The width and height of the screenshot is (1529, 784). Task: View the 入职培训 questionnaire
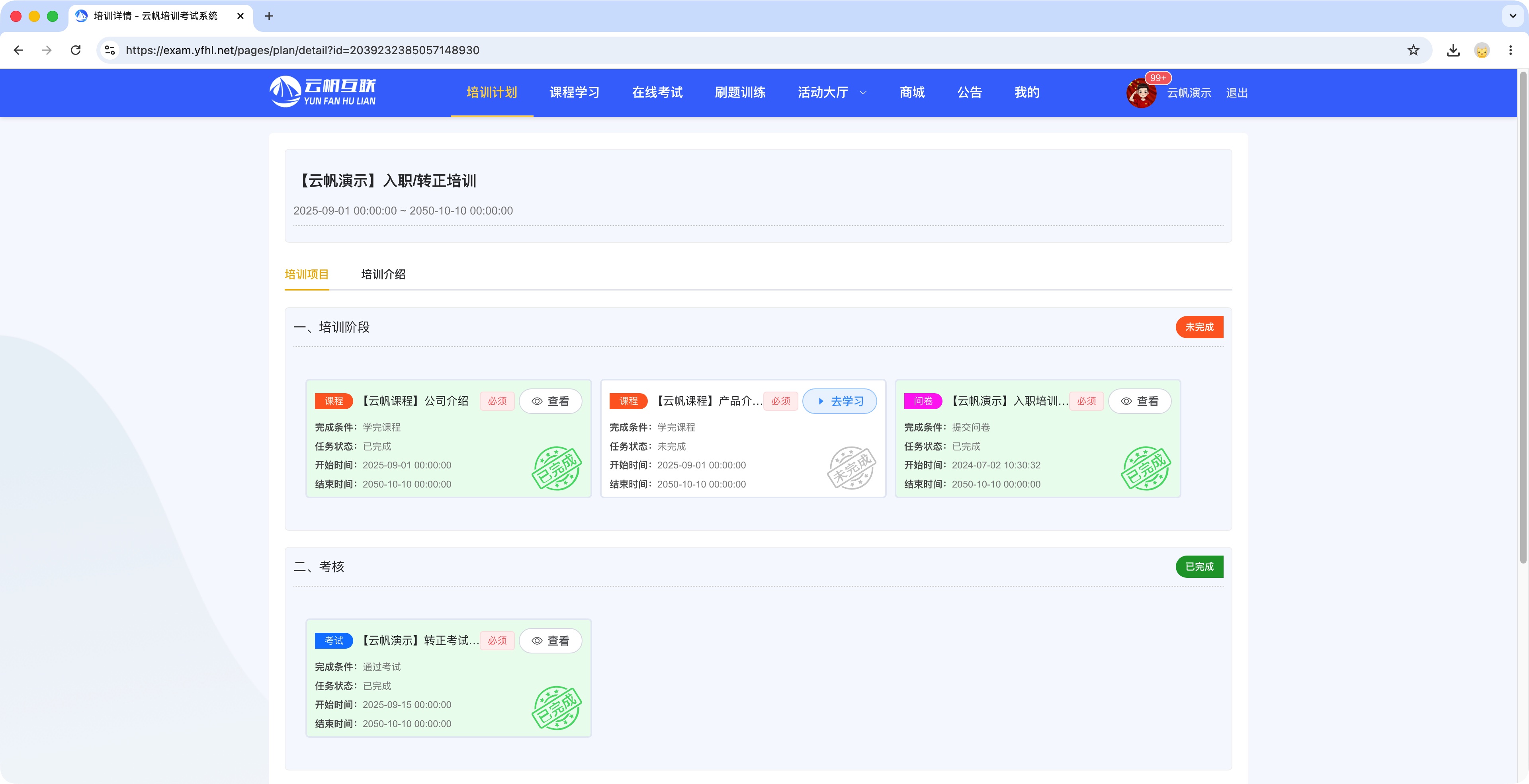click(x=1140, y=402)
